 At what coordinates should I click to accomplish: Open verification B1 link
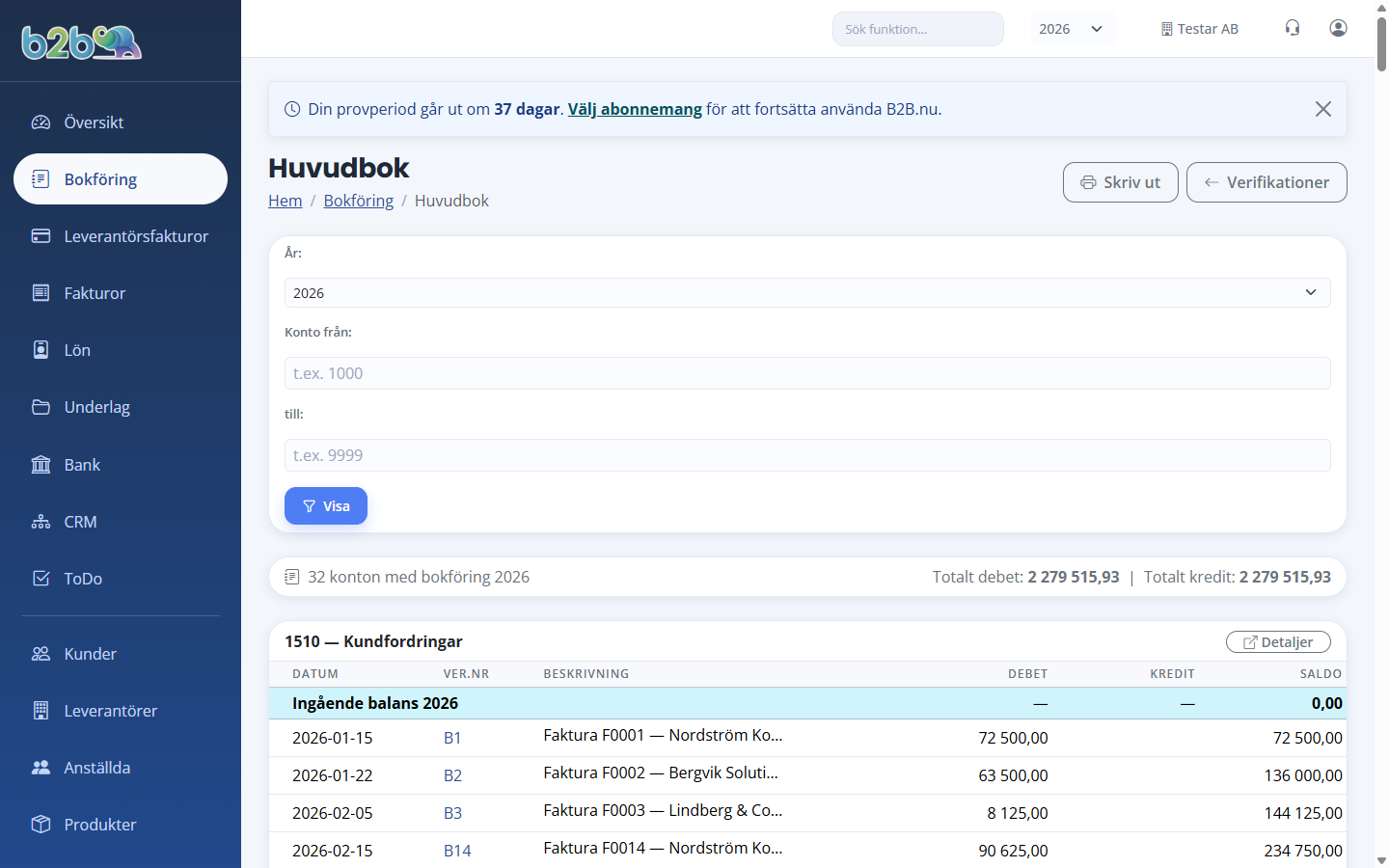[x=452, y=738]
